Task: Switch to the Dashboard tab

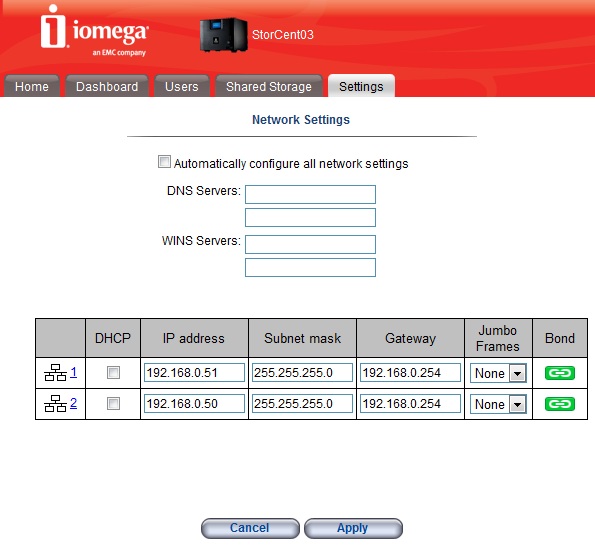Action: point(107,87)
